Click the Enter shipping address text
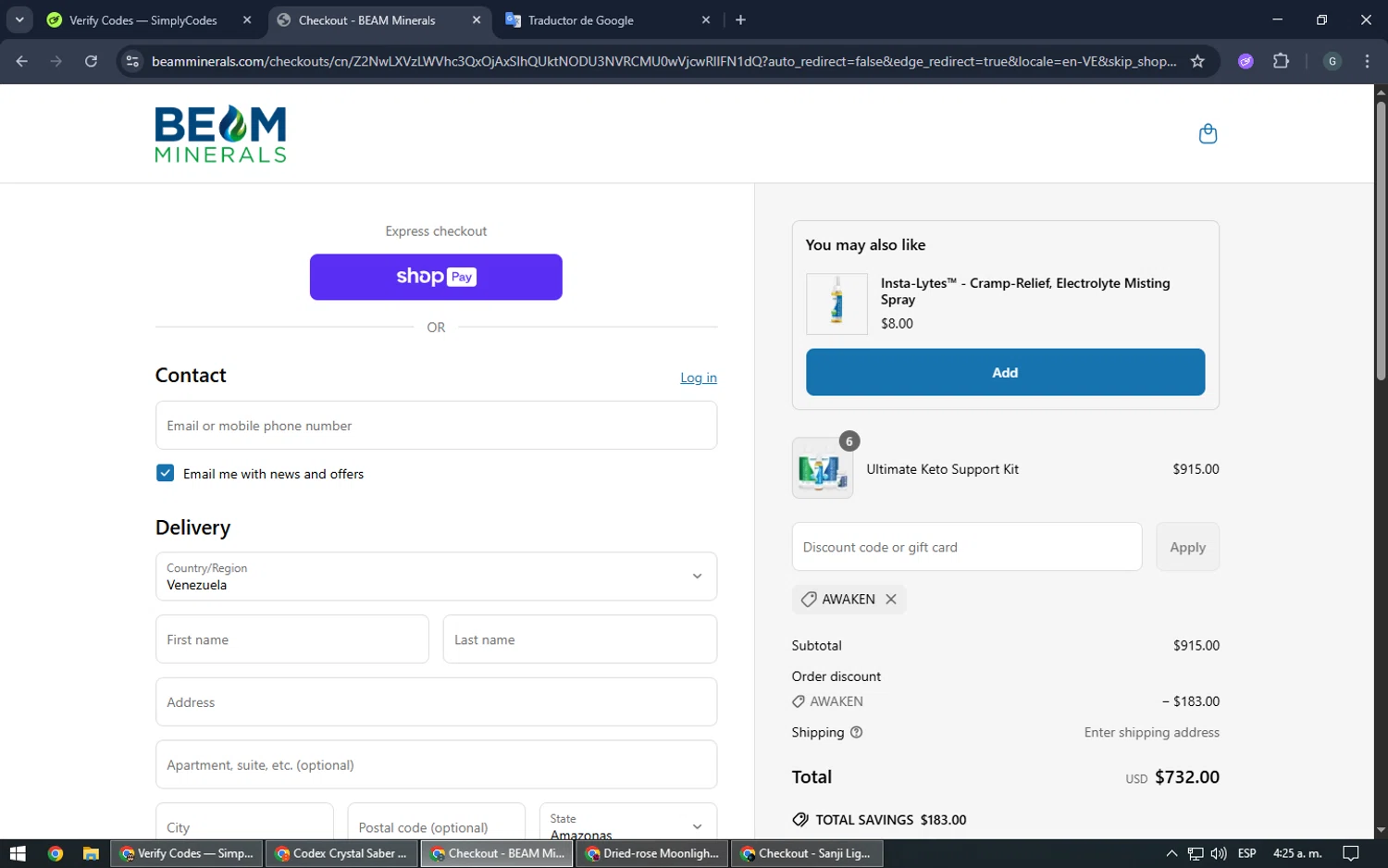Image resolution: width=1388 pixels, height=868 pixels. [x=1151, y=733]
